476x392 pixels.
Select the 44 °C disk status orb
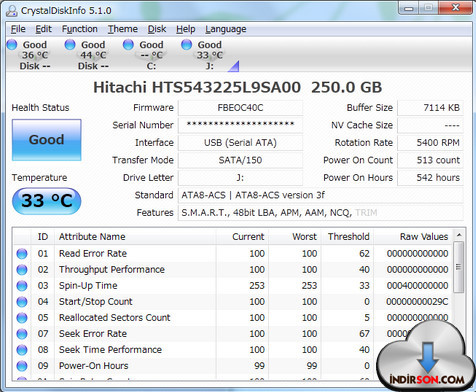[70, 45]
